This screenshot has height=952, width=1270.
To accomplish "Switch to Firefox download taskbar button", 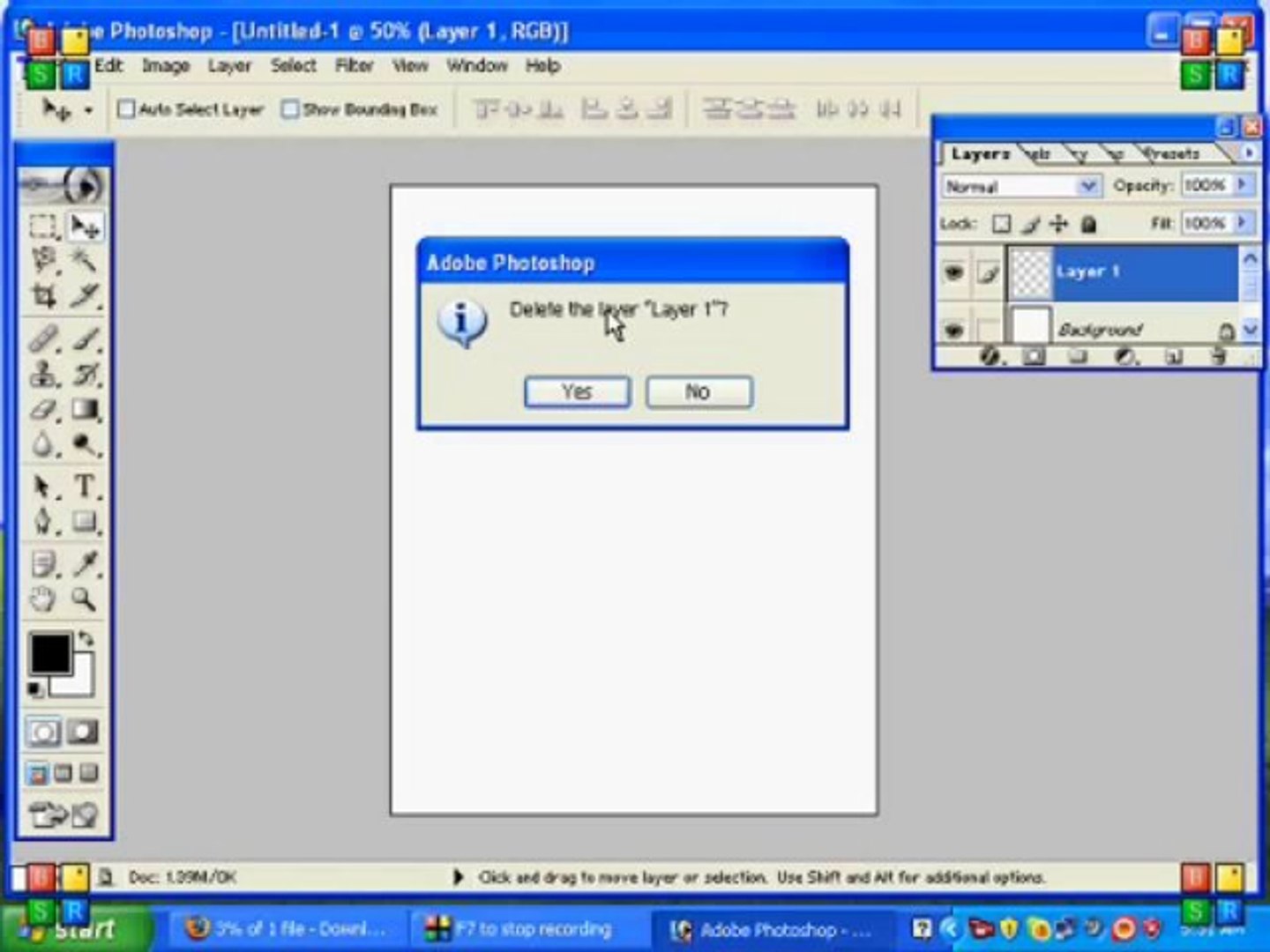I will (x=286, y=929).
